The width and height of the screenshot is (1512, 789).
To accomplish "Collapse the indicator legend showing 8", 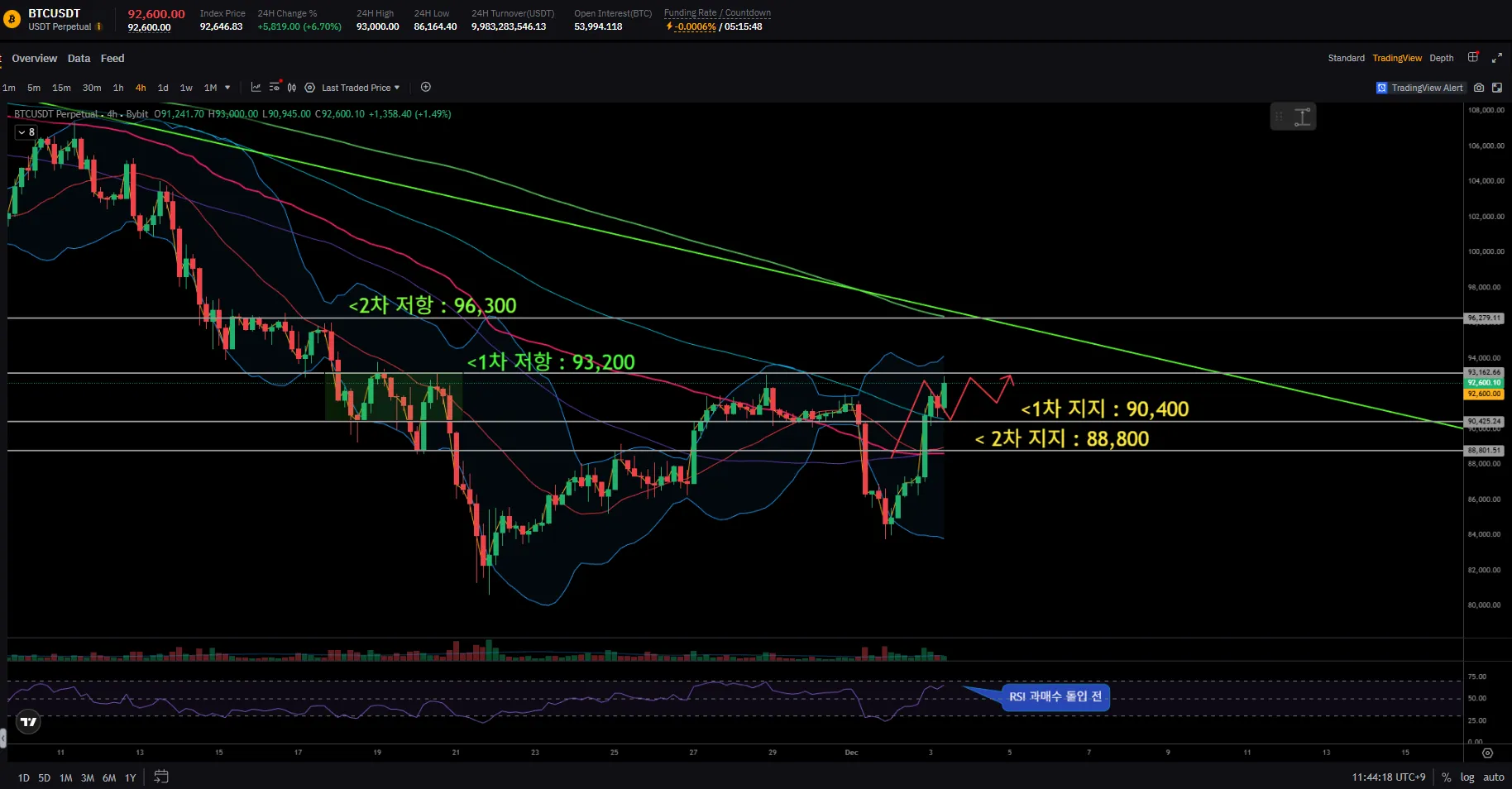I will [22, 132].
